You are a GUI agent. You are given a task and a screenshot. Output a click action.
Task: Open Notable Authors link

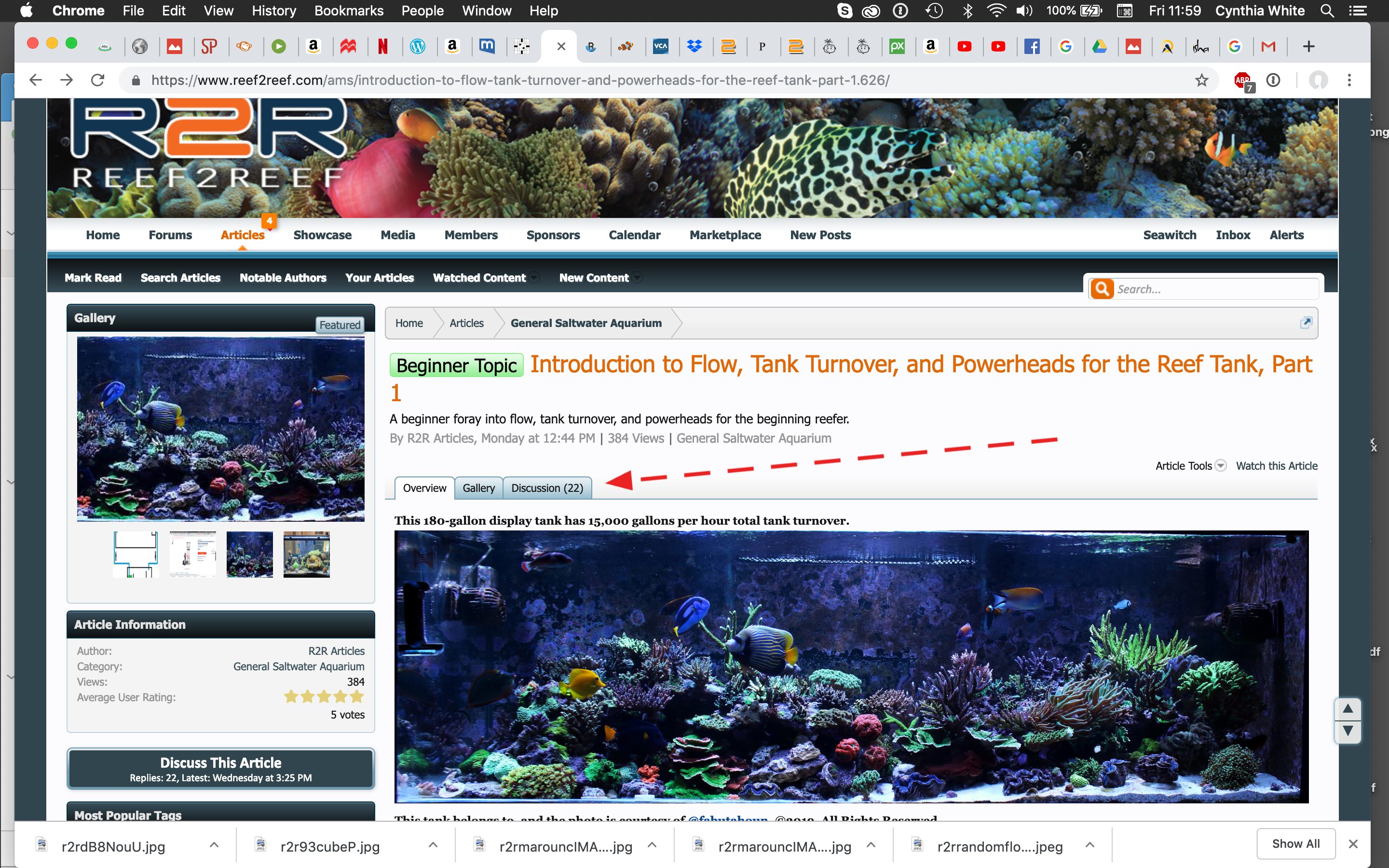point(283,278)
